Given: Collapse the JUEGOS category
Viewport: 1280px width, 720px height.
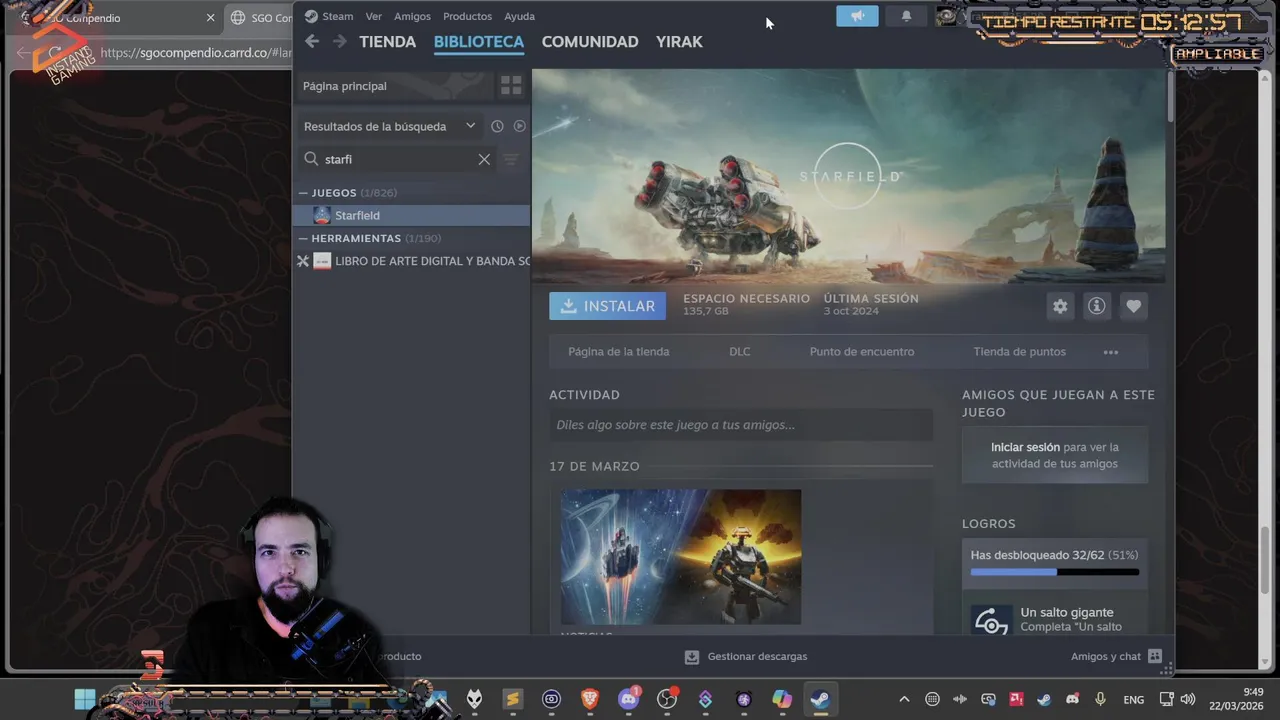Looking at the screenshot, I should 303,192.
